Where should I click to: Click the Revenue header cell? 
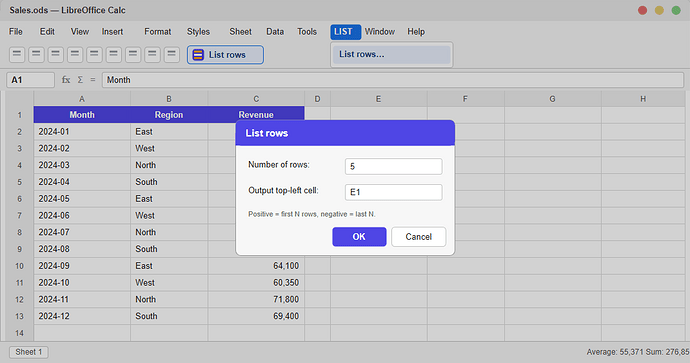click(x=256, y=115)
